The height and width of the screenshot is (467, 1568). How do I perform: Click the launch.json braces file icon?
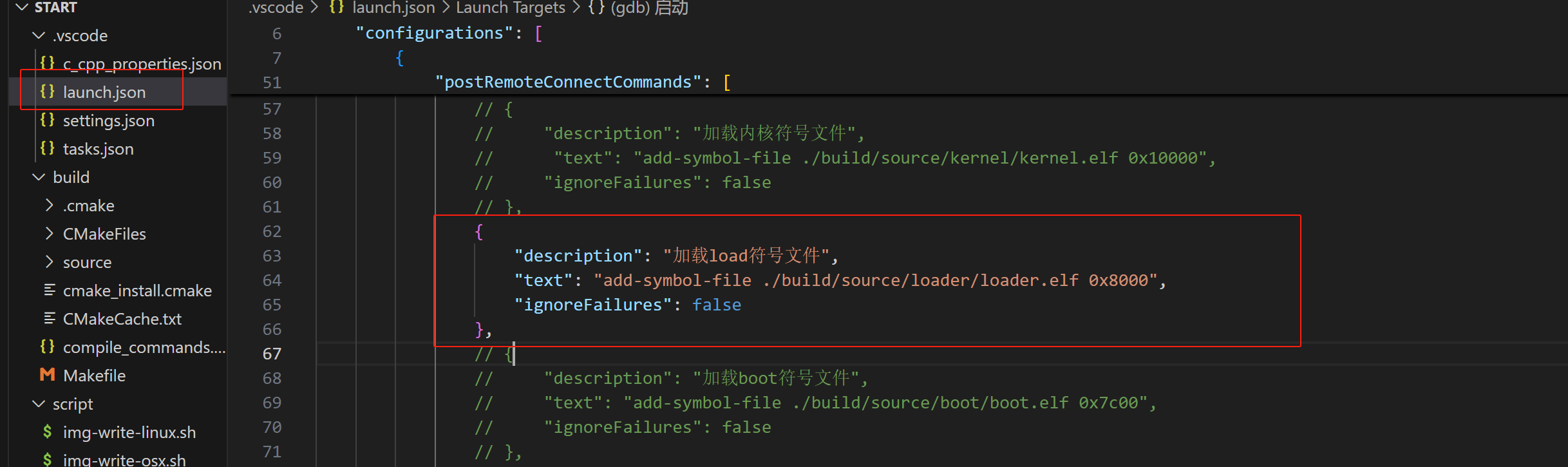coord(47,91)
